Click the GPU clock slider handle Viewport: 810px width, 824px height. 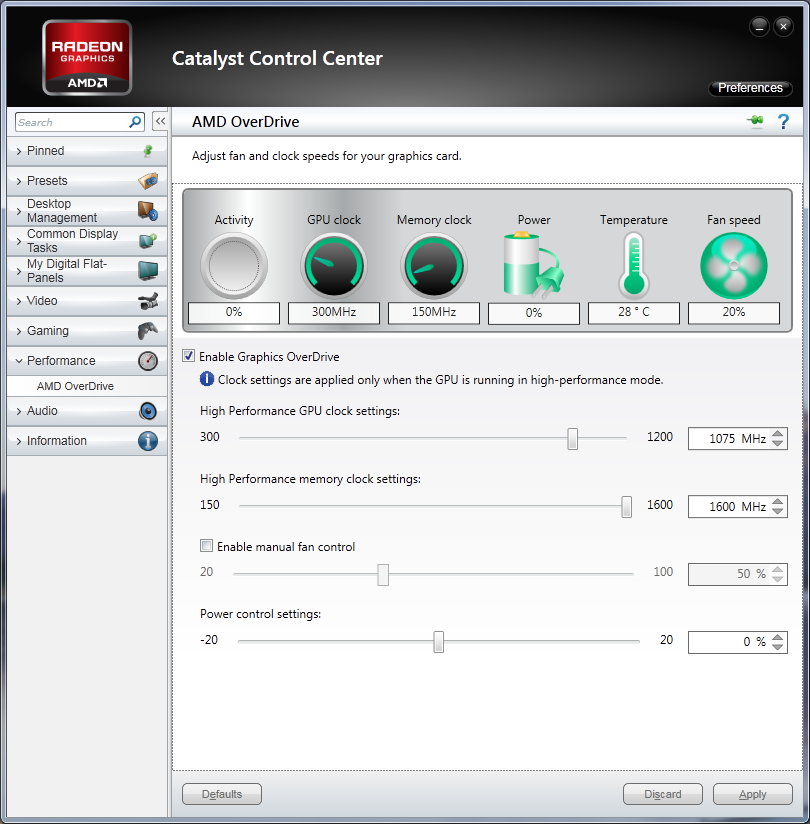click(572, 438)
